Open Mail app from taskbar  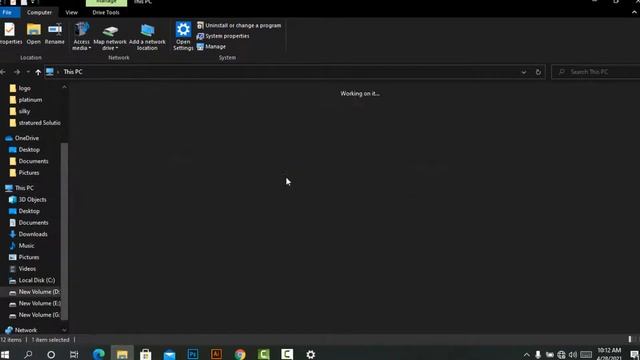pos(169,354)
